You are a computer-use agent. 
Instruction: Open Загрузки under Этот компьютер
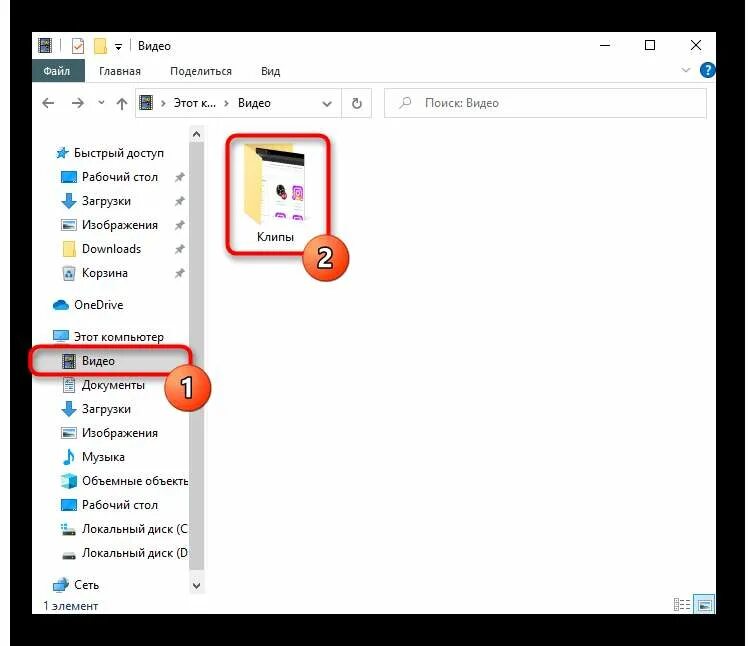[x=106, y=409]
